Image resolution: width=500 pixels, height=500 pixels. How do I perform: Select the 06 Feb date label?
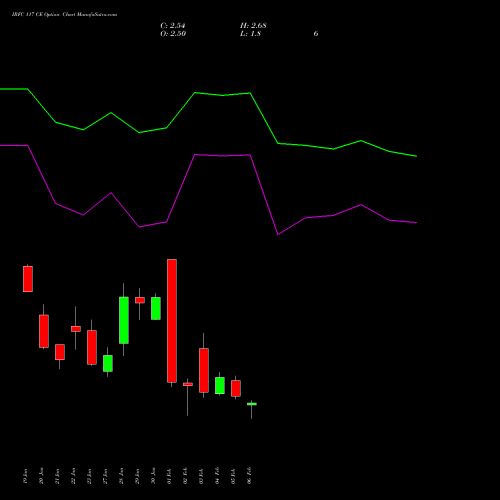pos(250,475)
